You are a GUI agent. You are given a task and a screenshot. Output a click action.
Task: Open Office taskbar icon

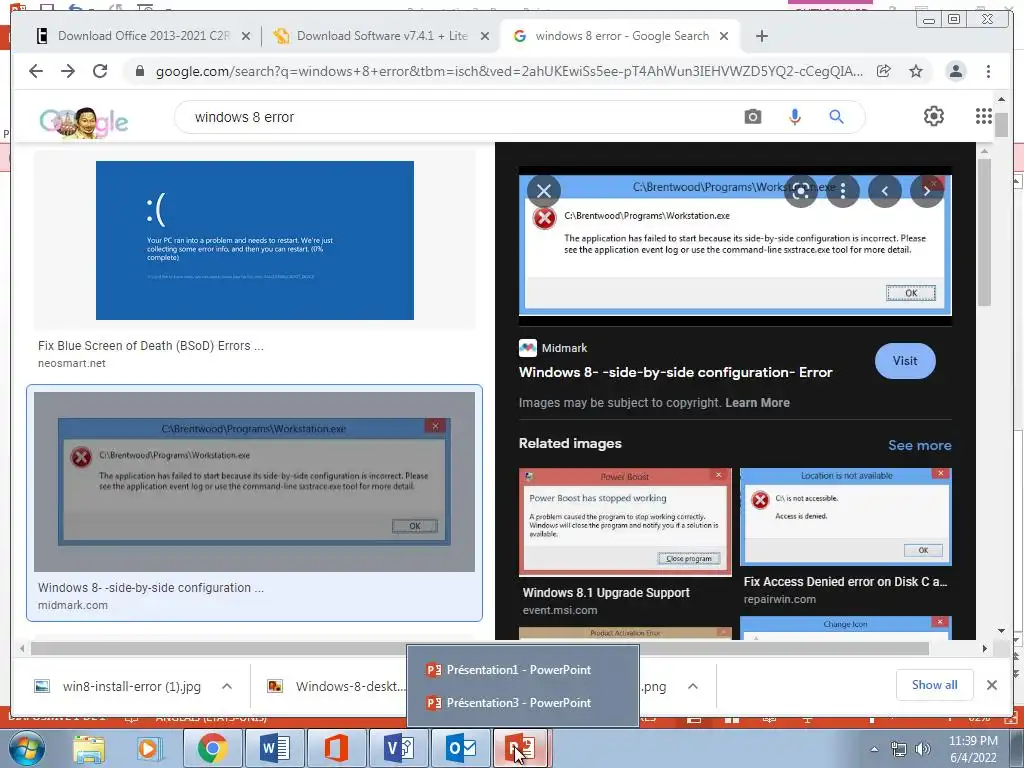(336, 748)
